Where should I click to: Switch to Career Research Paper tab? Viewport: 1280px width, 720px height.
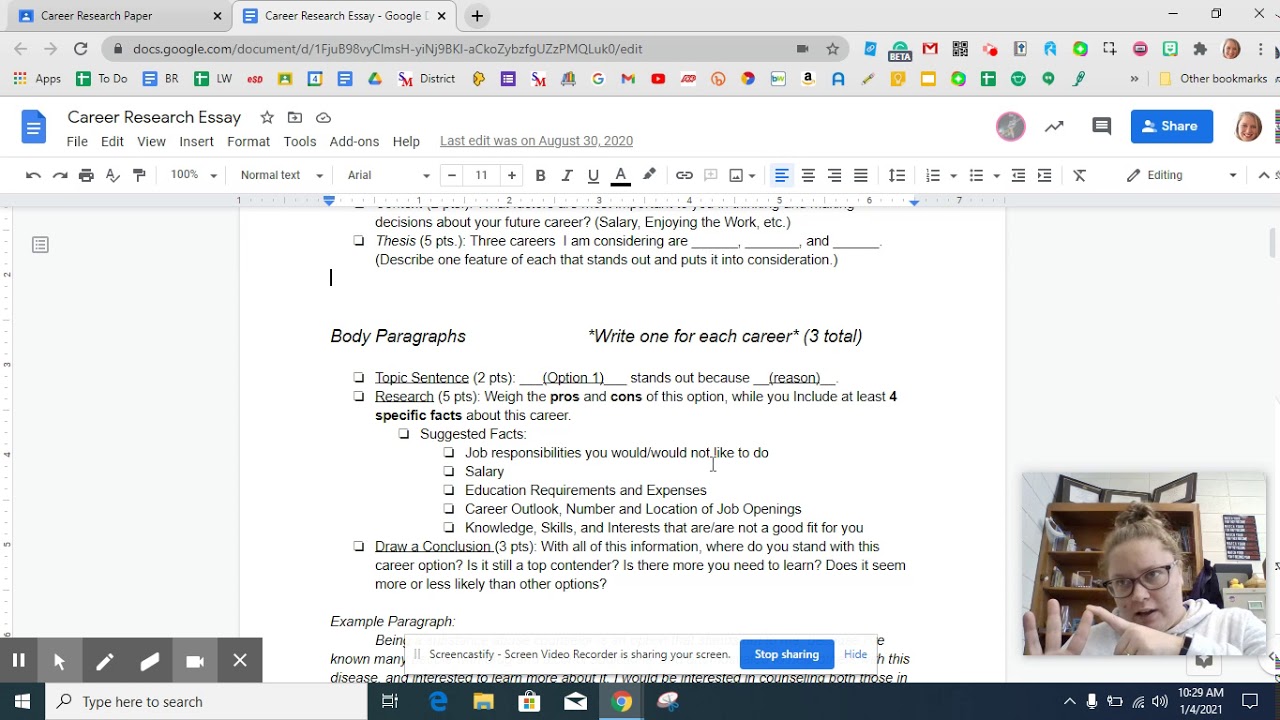point(118,16)
